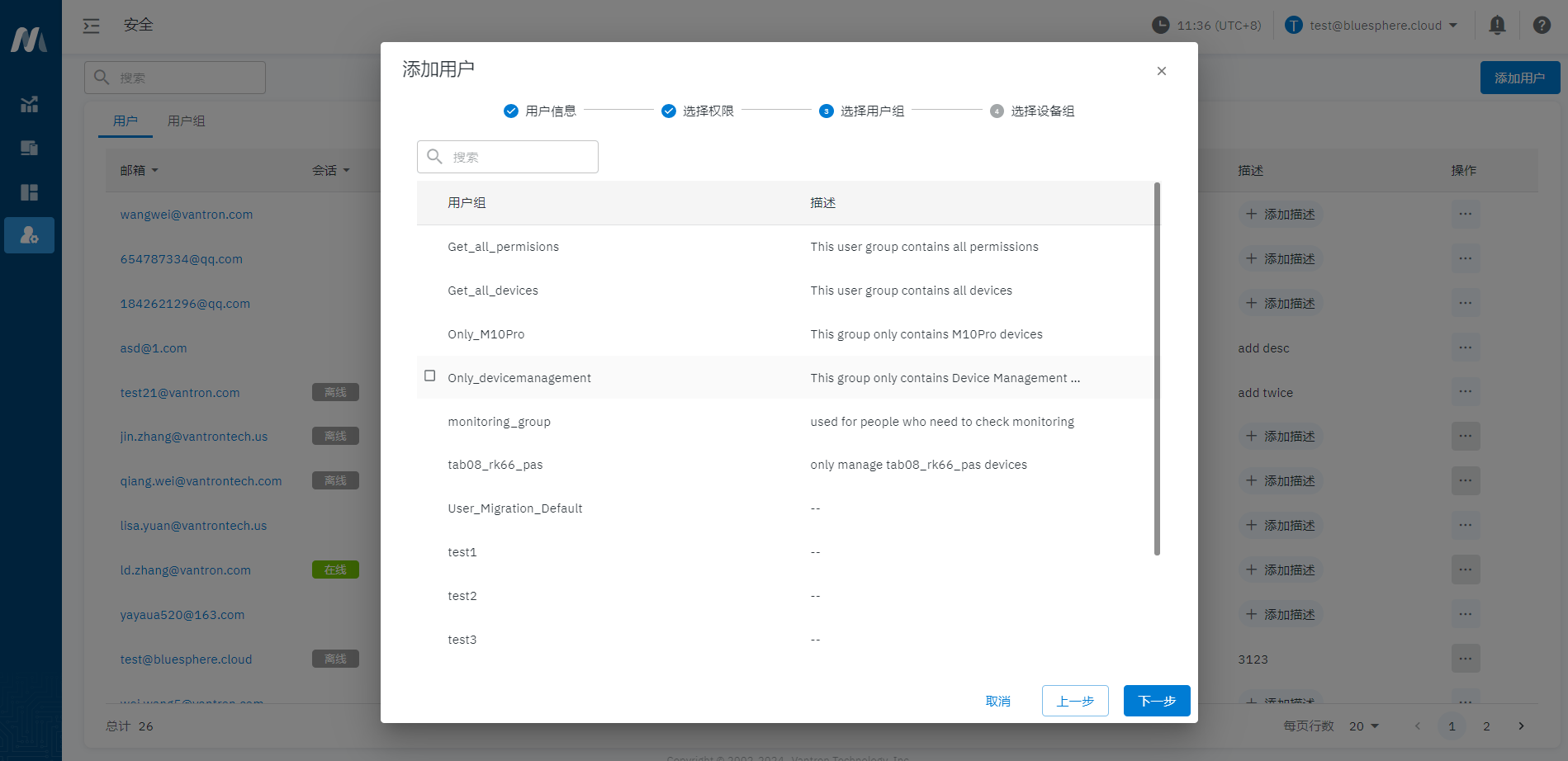
Task: Open the help question mark icon
Action: (x=1541, y=25)
